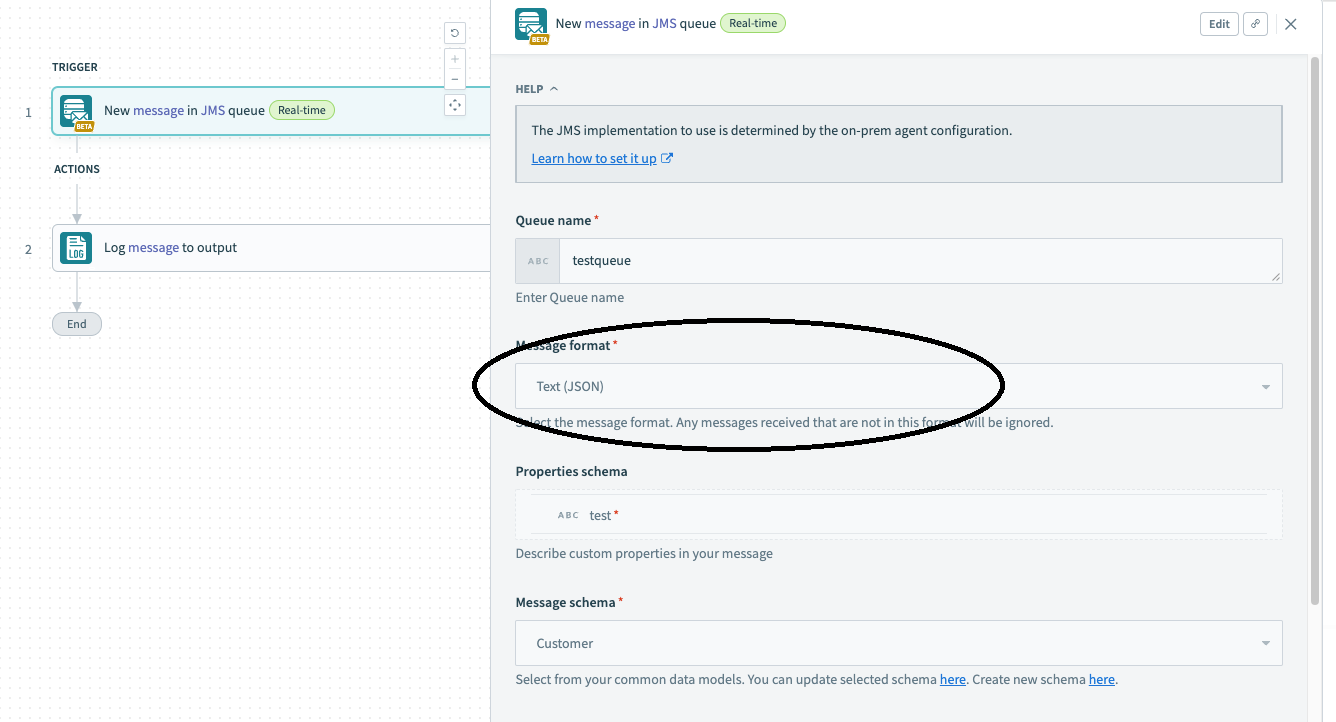The height and width of the screenshot is (722, 1336).
Task: Select the 'Log message to output' step
Action: 271,248
